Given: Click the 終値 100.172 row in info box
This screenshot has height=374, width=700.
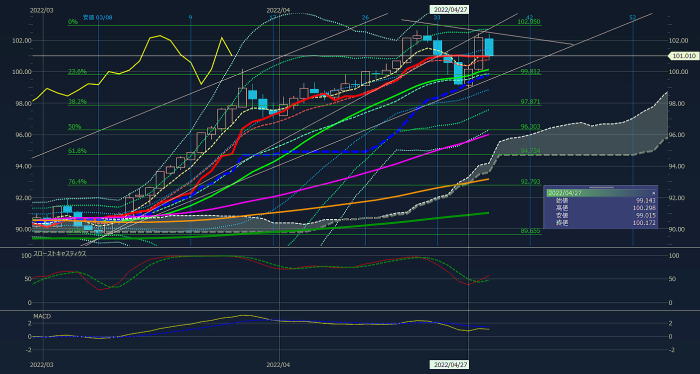Looking at the screenshot, I should click(600, 223).
